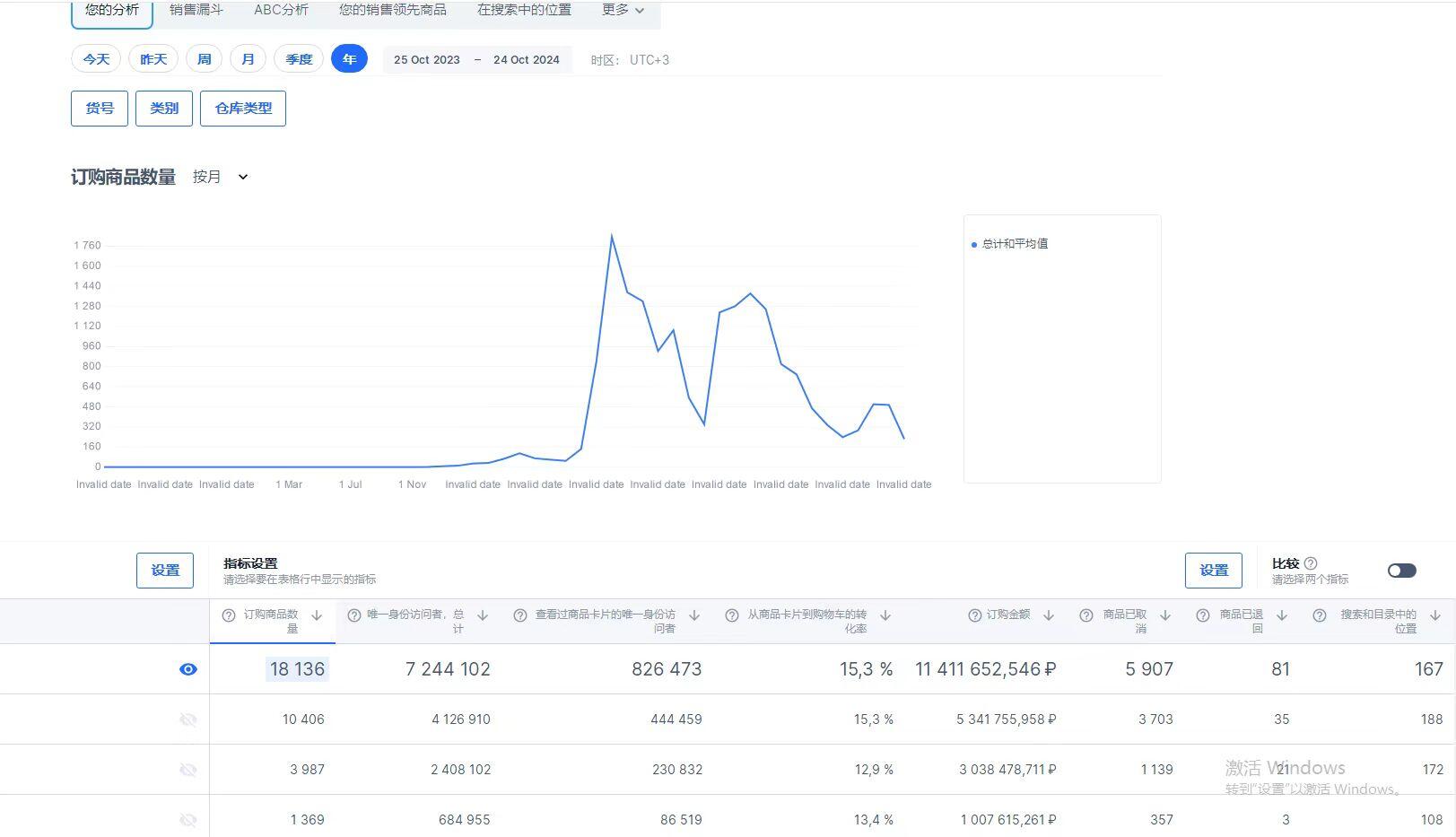Select the 季度 period
The width and height of the screenshot is (1456, 837).
pos(299,59)
